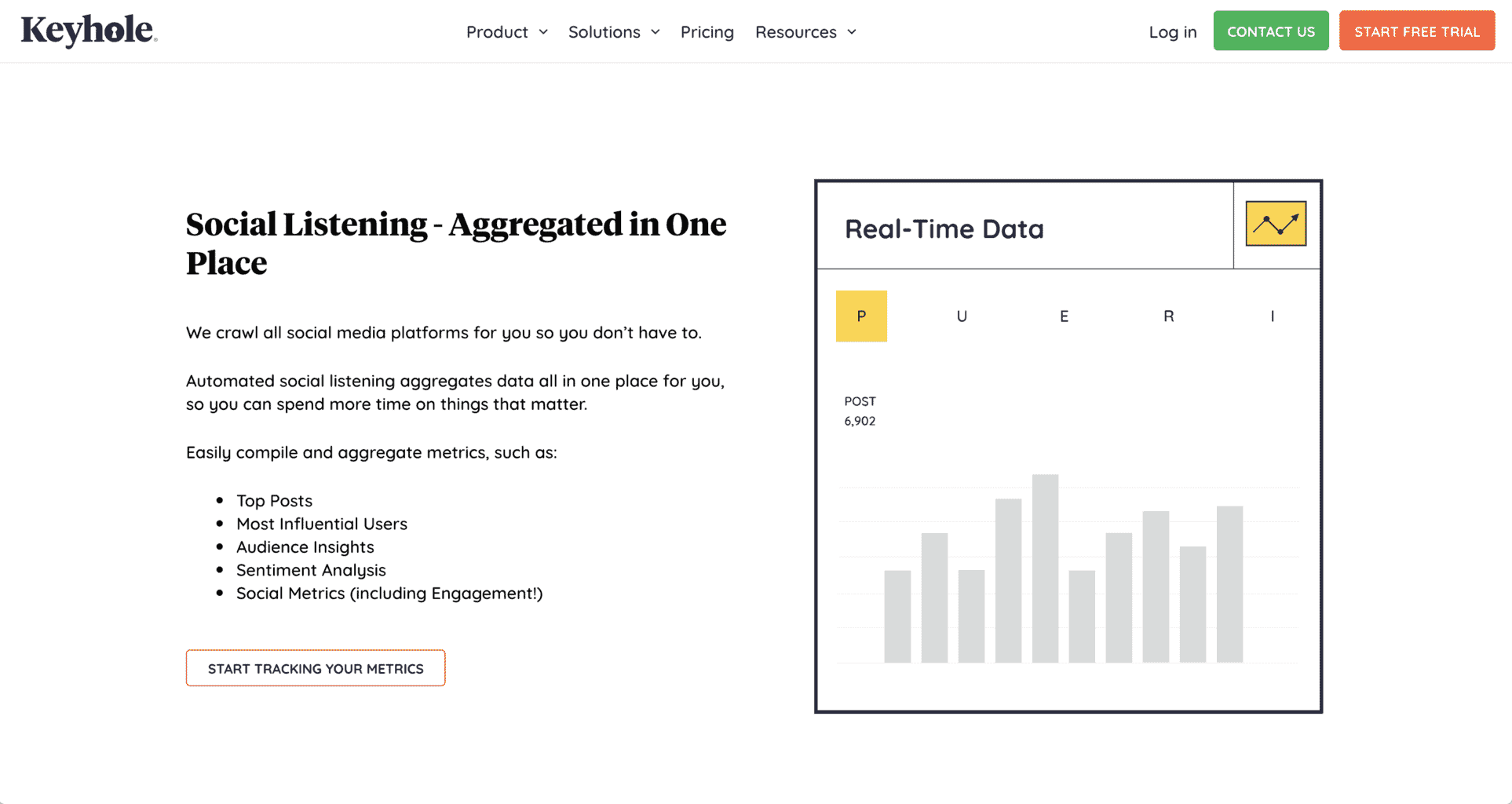Click the yellow highlight swatch behind P
The image size is (1512, 804).
pos(861,316)
